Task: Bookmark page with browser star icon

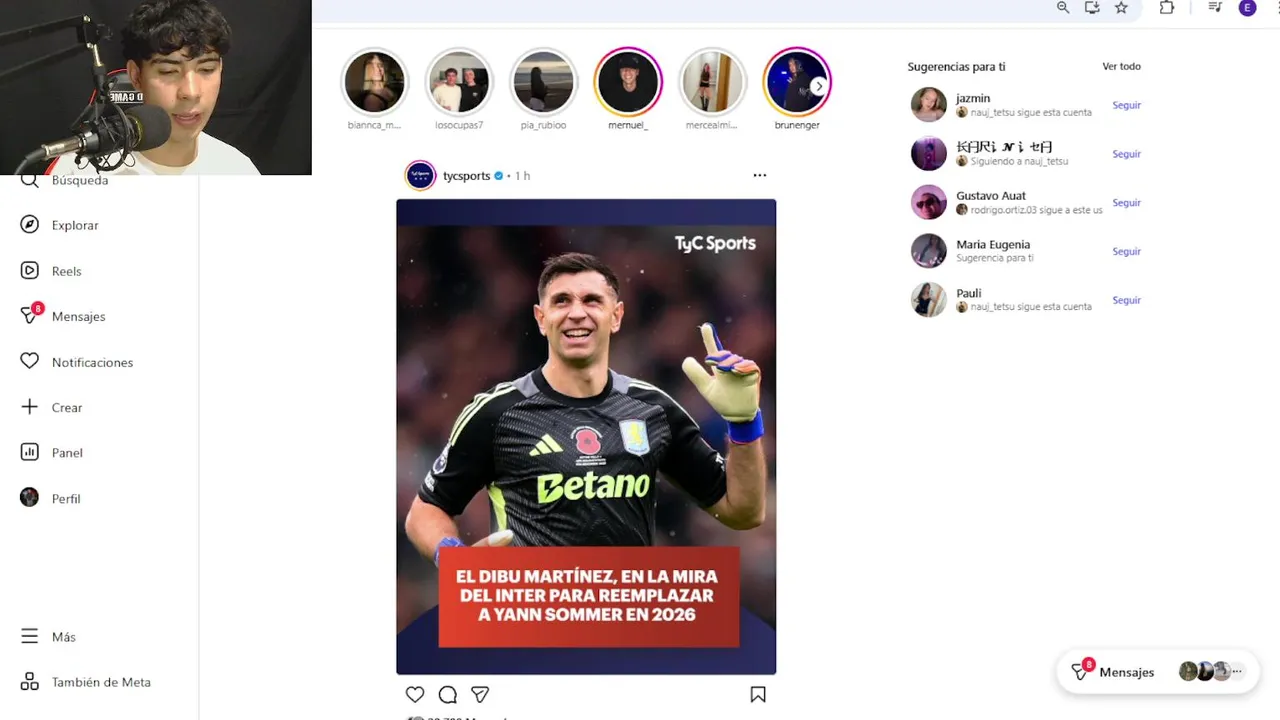Action: [x=1121, y=8]
